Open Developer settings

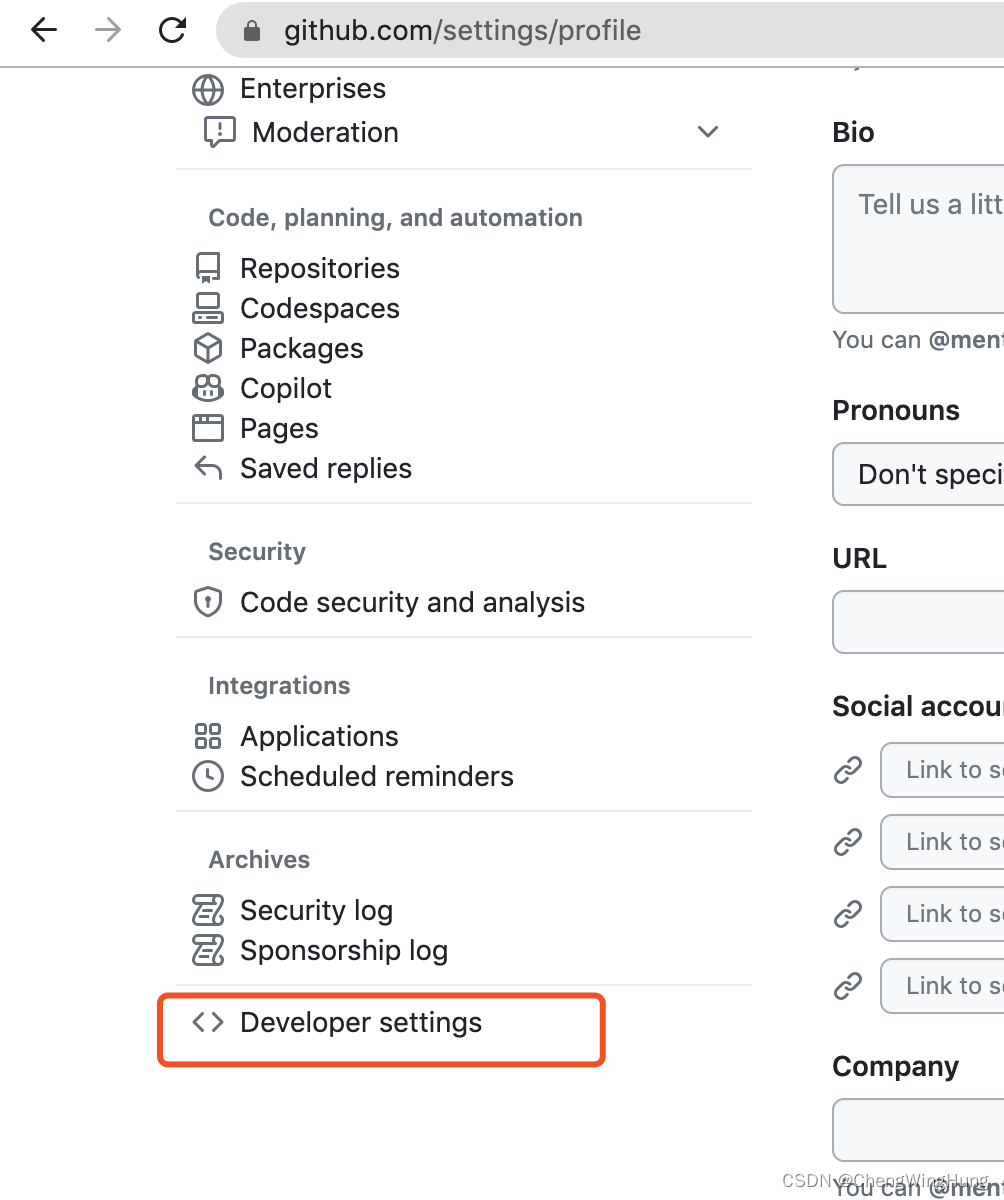point(361,1023)
